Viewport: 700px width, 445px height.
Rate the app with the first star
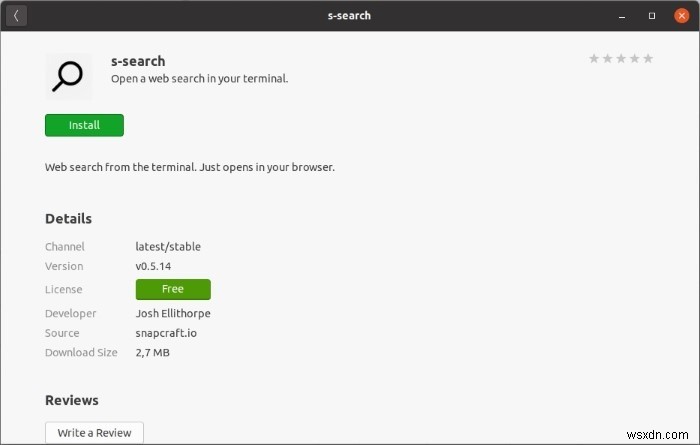[594, 59]
